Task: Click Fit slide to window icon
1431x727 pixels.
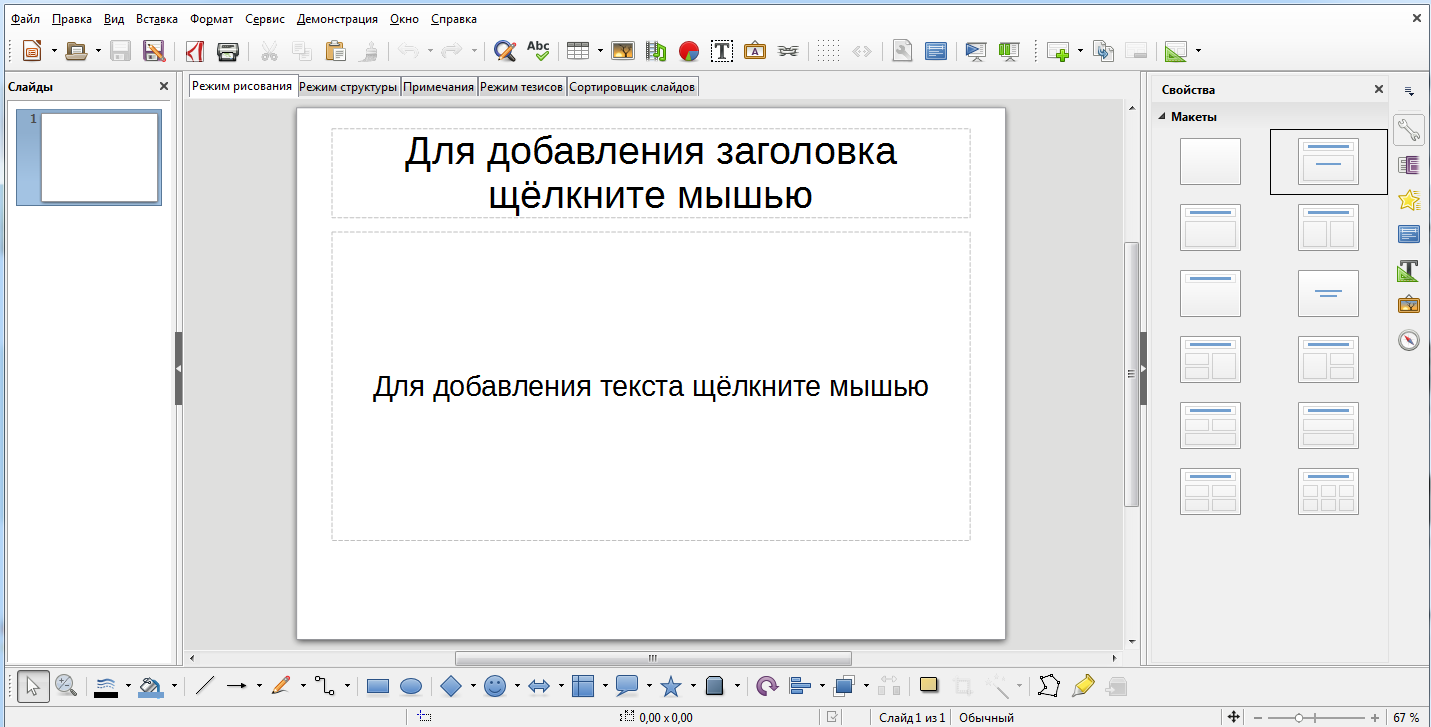Action: 1233,717
